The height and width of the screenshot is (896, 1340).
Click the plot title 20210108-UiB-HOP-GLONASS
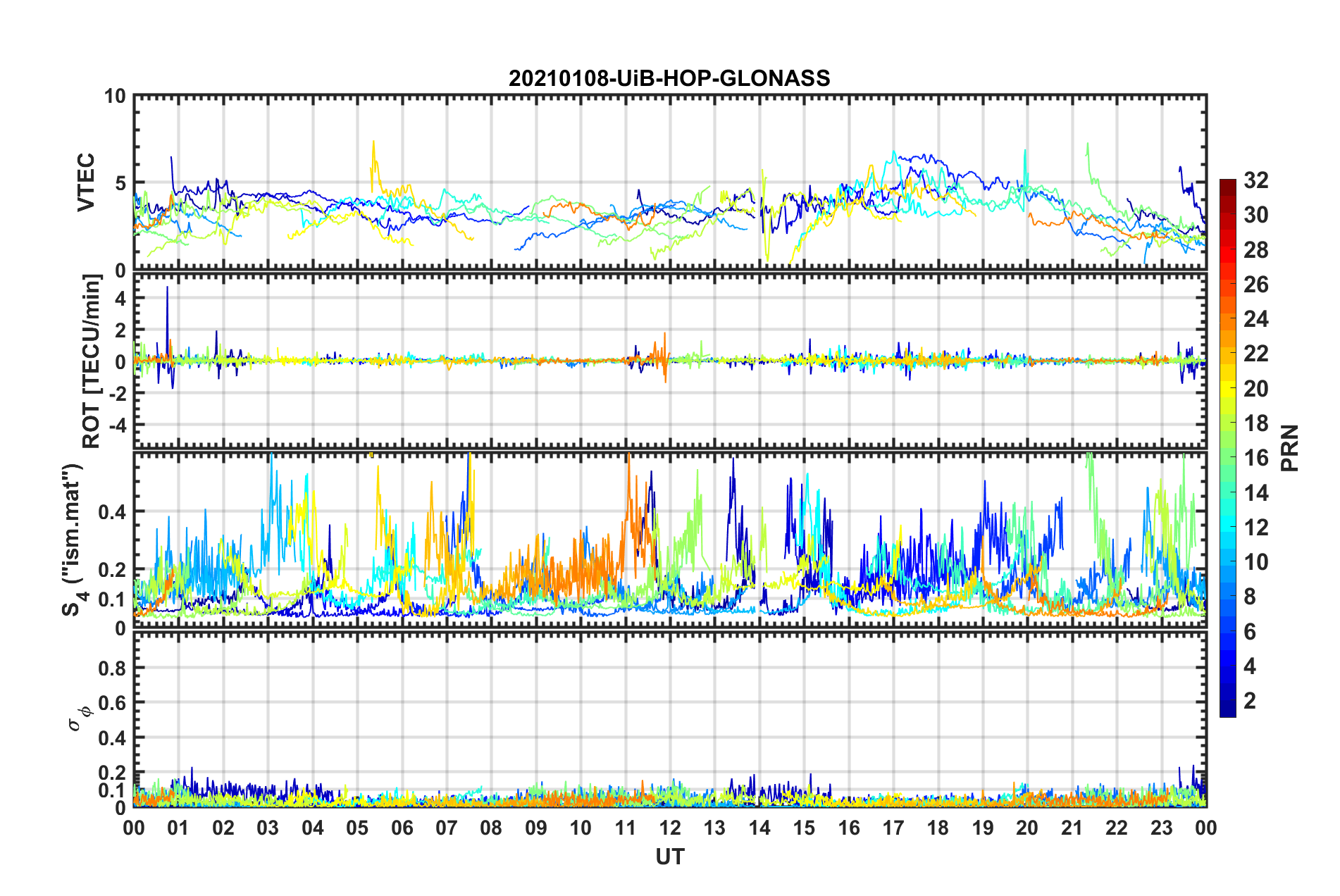pos(669,78)
